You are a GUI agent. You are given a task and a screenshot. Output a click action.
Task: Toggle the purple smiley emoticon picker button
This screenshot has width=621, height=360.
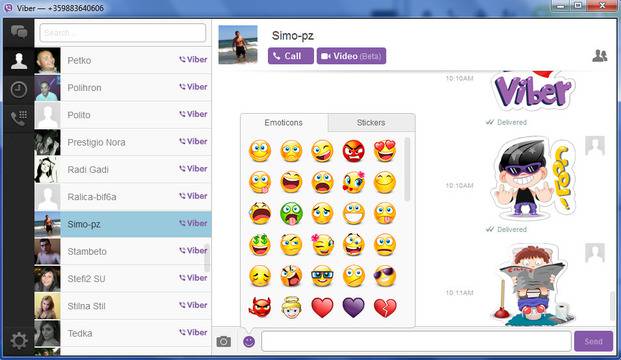(x=249, y=341)
